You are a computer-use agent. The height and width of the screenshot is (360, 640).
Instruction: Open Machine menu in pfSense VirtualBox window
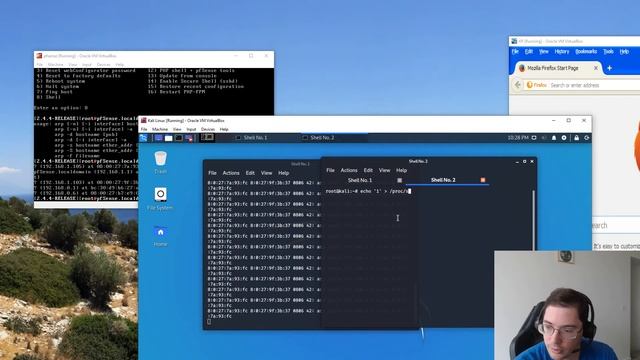click(56, 64)
